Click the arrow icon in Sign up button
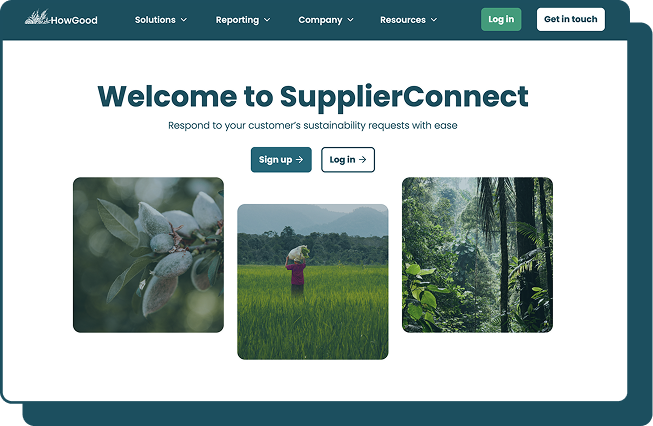 point(299,159)
